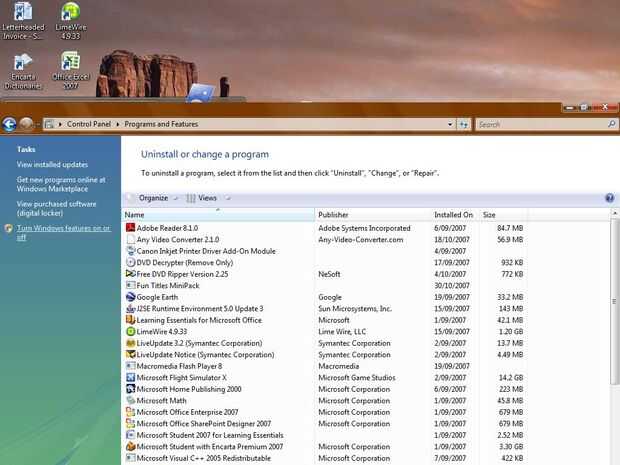Sort the list by Publisher column header
This screenshot has height=465, width=620.
[x=373, y=215]
